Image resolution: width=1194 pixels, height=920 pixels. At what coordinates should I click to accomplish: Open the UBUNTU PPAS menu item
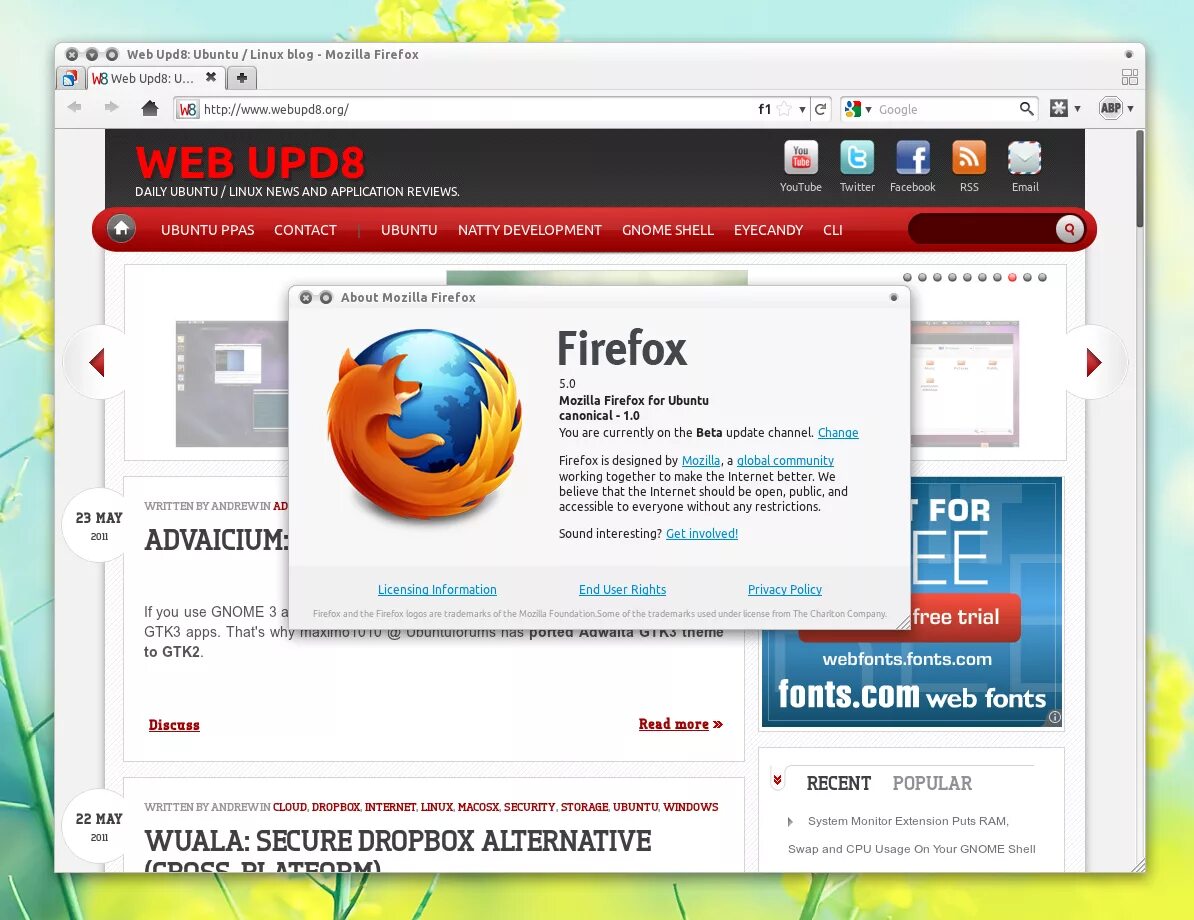point(207,230)
